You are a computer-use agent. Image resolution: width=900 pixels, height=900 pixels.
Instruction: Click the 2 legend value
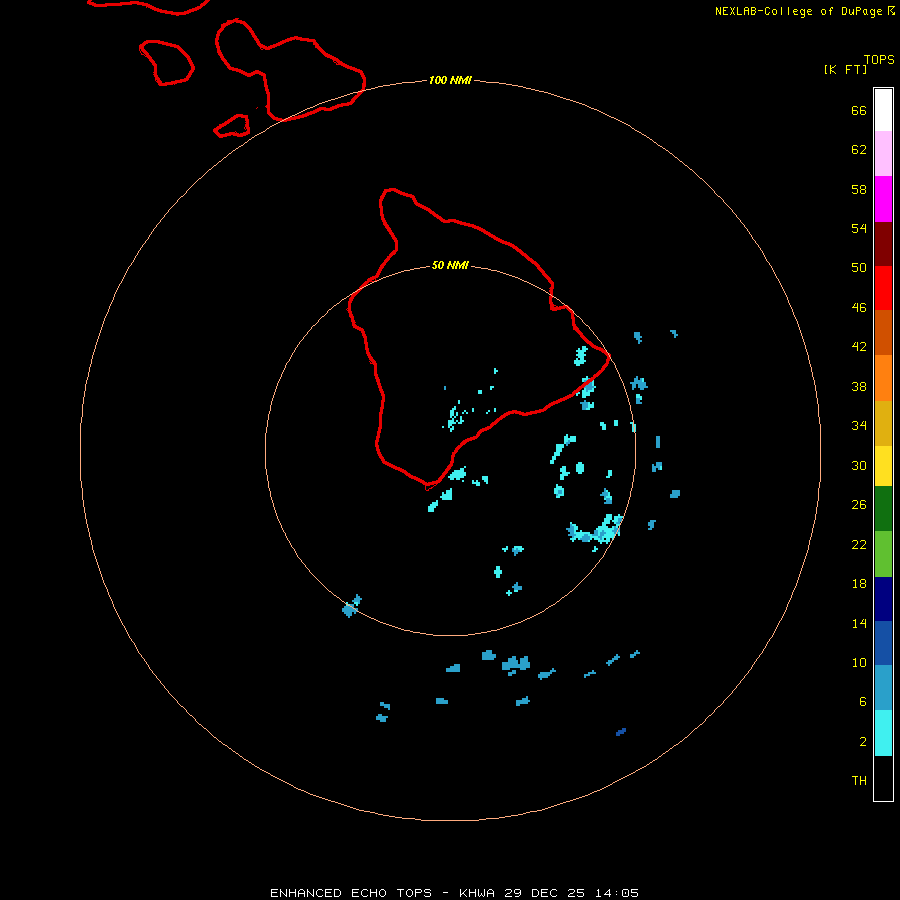(863, 742)
